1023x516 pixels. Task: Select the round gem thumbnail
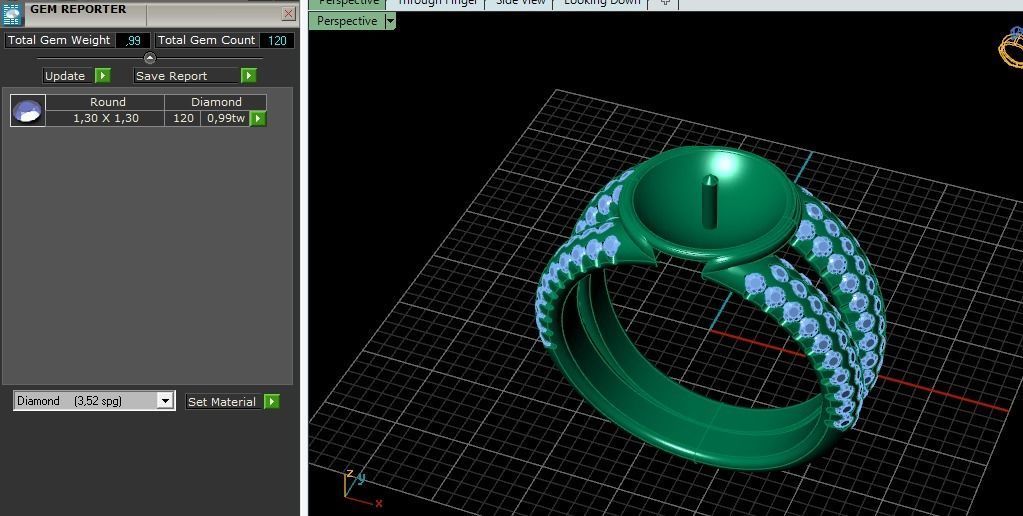(28, 110)
